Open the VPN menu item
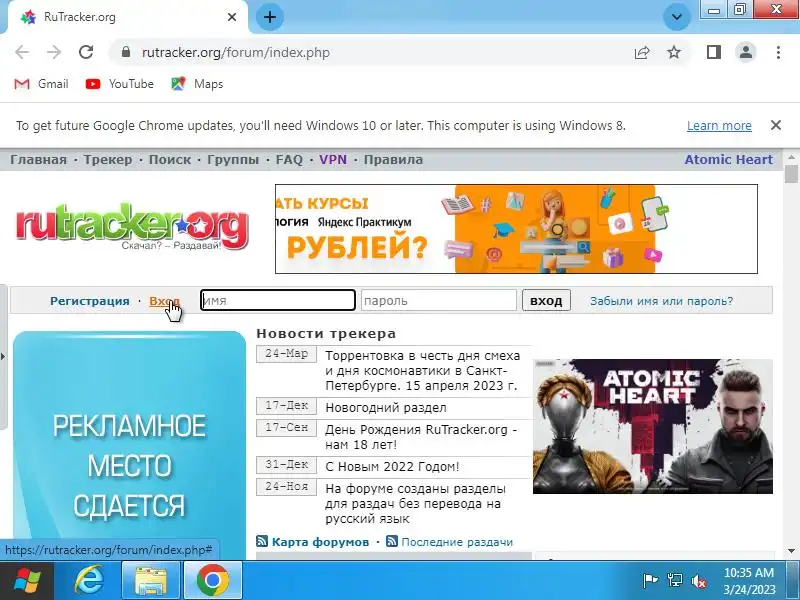This screenshot has height=600, width=800. click(x=333, y=160)
